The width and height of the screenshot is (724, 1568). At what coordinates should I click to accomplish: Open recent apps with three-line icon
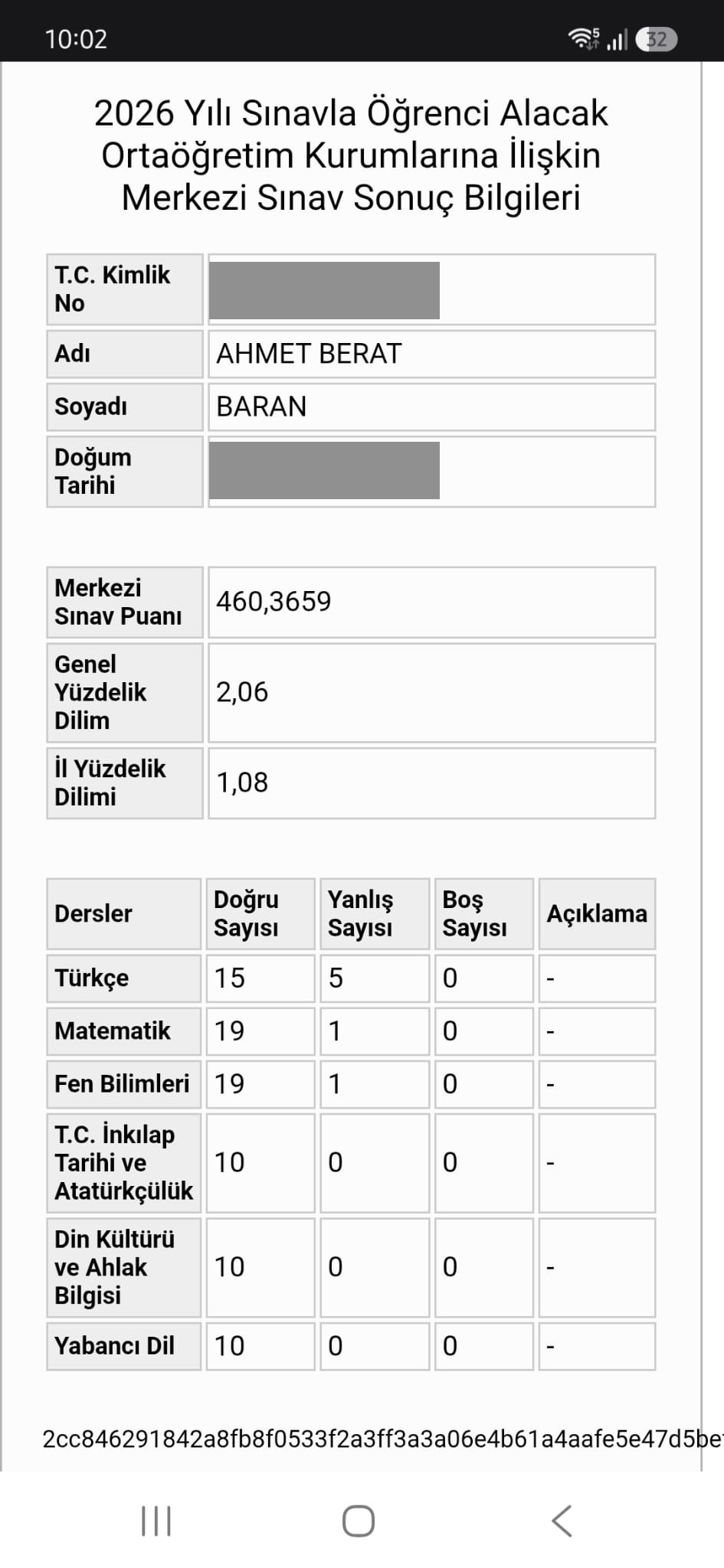click(156, 1521)
